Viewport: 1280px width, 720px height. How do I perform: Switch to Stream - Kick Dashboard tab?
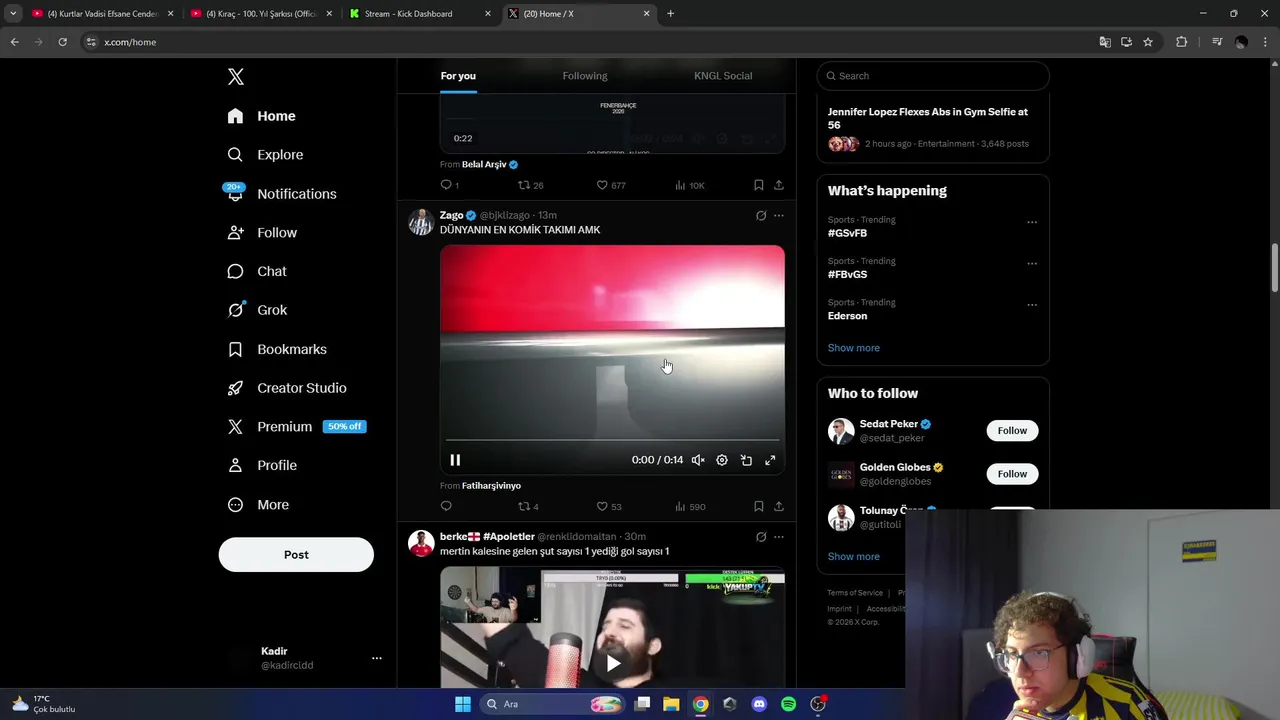click(x=419, y=14)
